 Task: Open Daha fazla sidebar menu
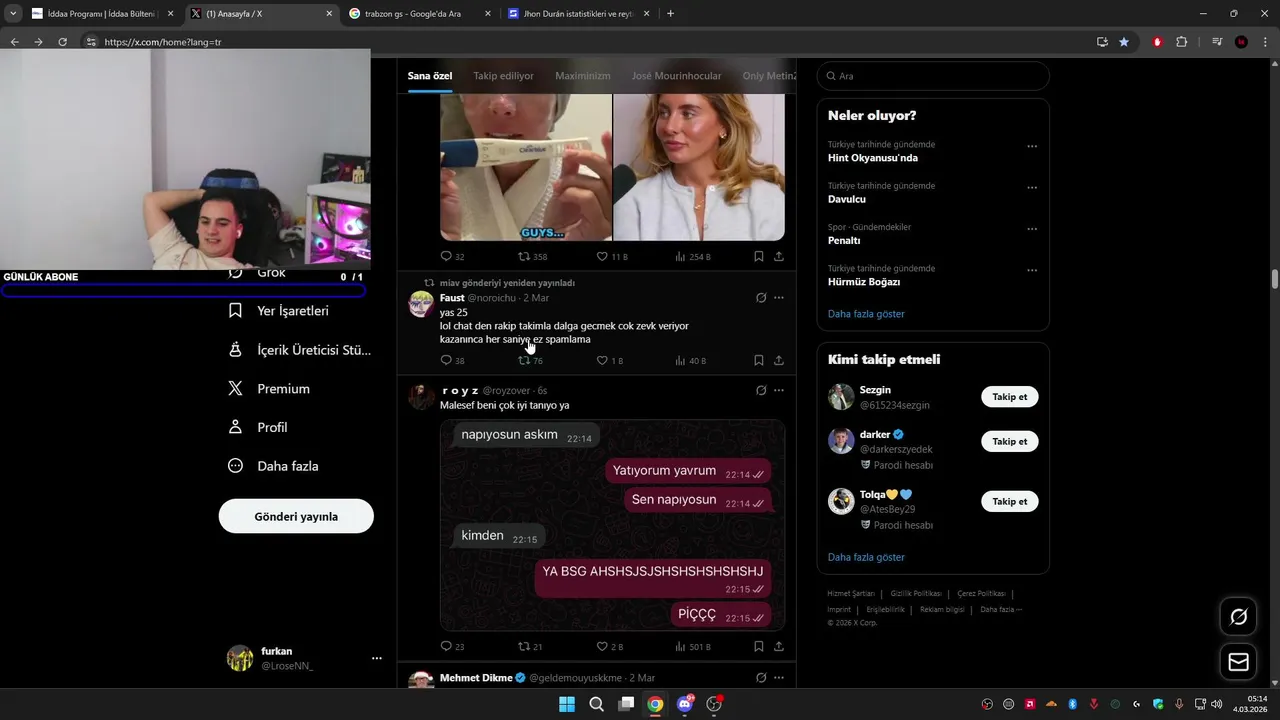(273, 466)
